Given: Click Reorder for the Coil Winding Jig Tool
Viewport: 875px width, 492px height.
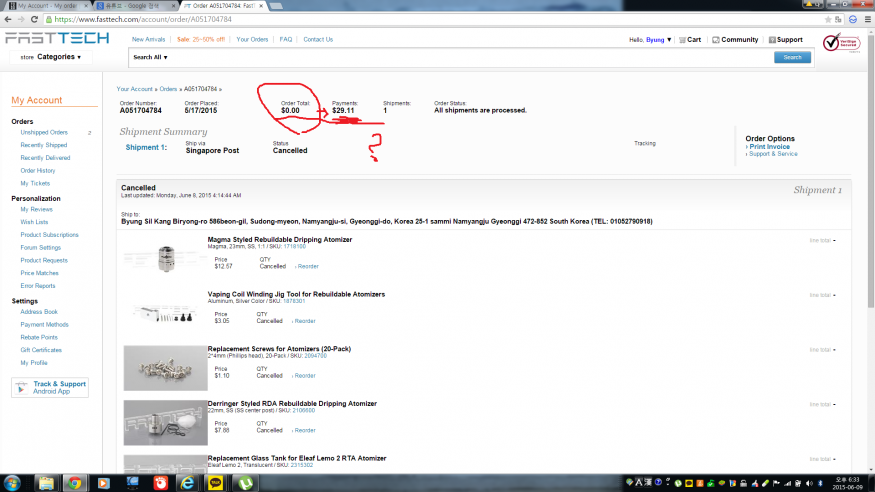Looking at the screenshot, I should point(305,321).
